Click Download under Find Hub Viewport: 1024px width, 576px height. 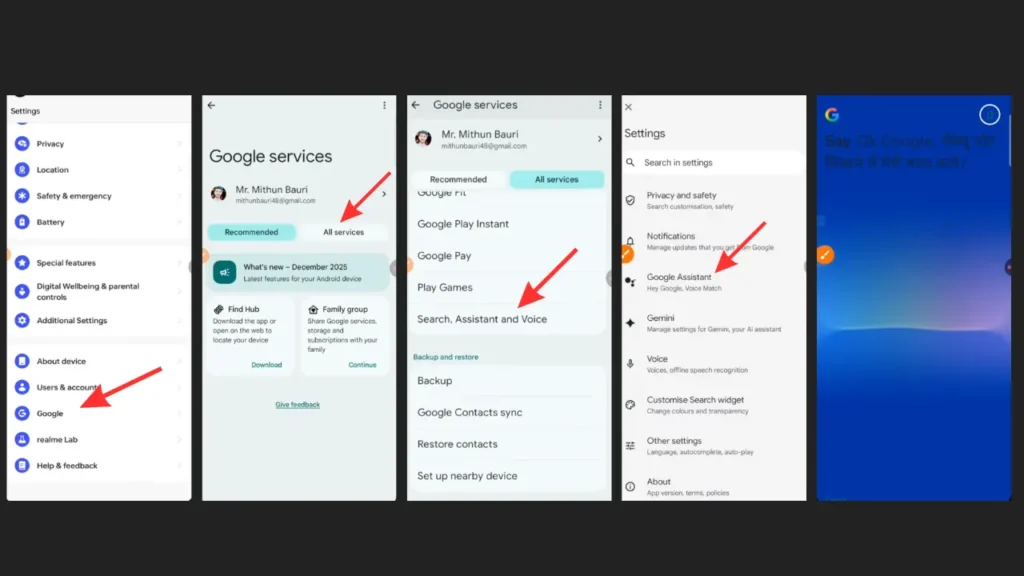pyautogui.click(x=266, y=365)
